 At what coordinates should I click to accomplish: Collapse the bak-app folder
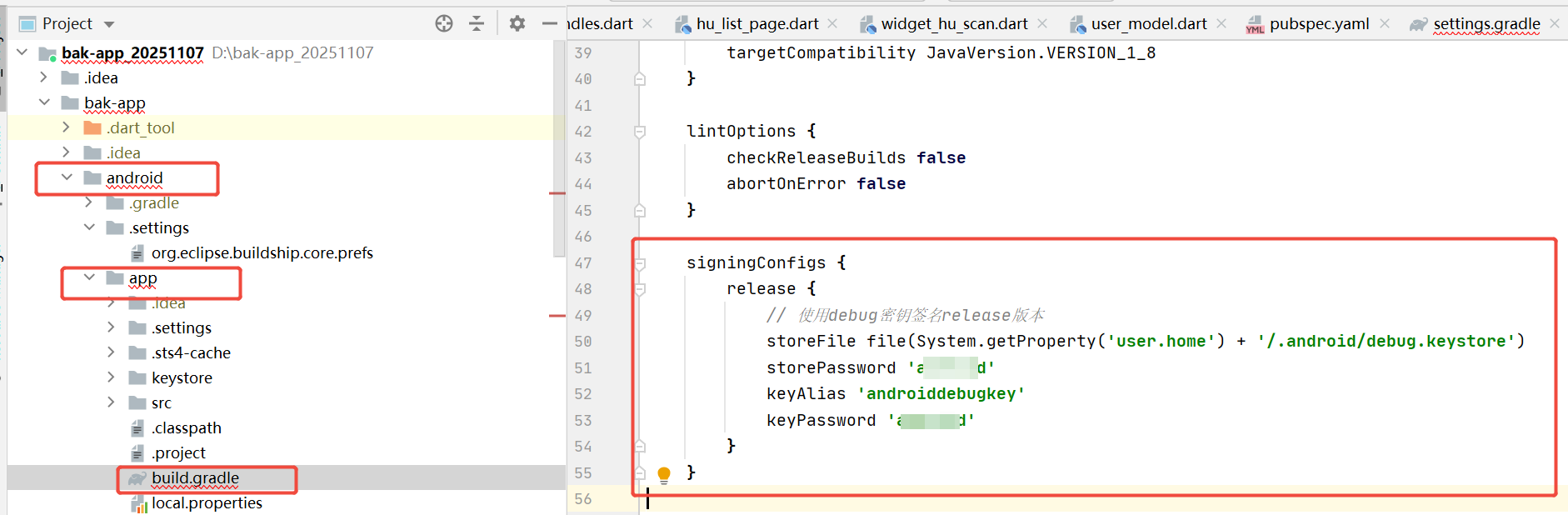click(44, 102)
